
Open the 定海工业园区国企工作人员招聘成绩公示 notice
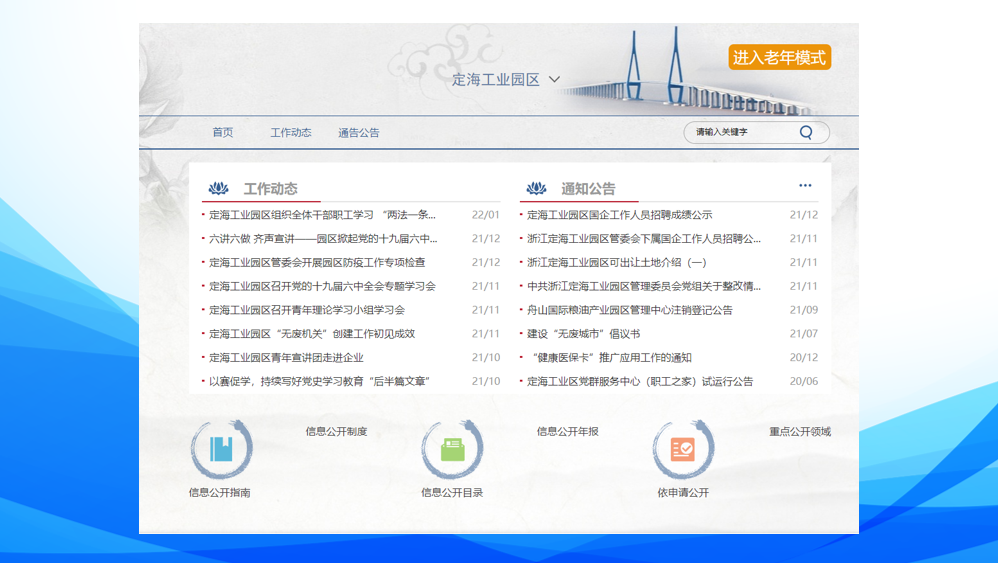coord(619,215)
